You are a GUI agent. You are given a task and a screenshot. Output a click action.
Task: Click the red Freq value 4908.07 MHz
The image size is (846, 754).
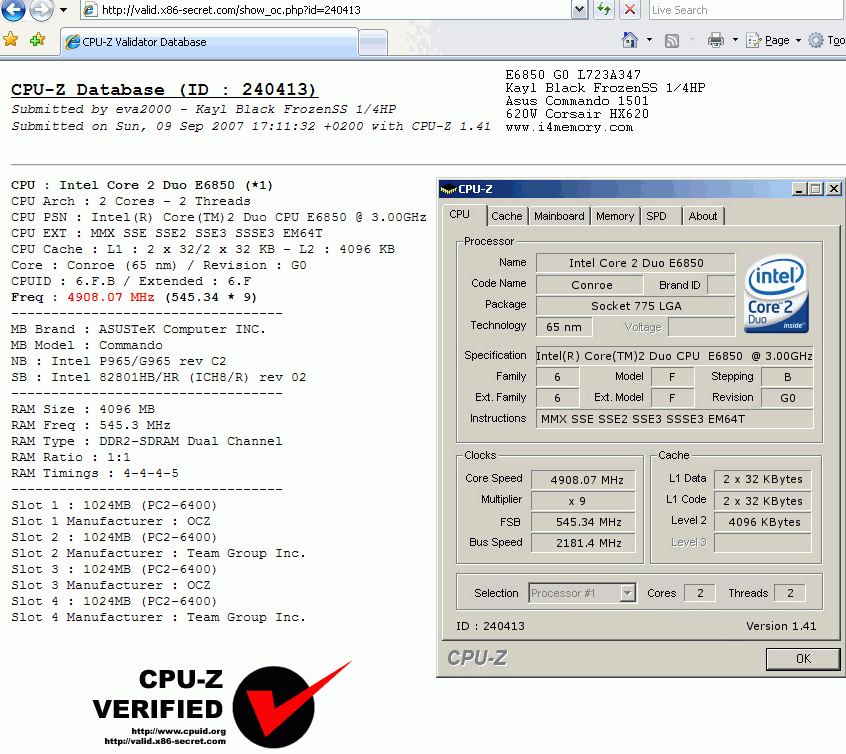coord(111,297)
